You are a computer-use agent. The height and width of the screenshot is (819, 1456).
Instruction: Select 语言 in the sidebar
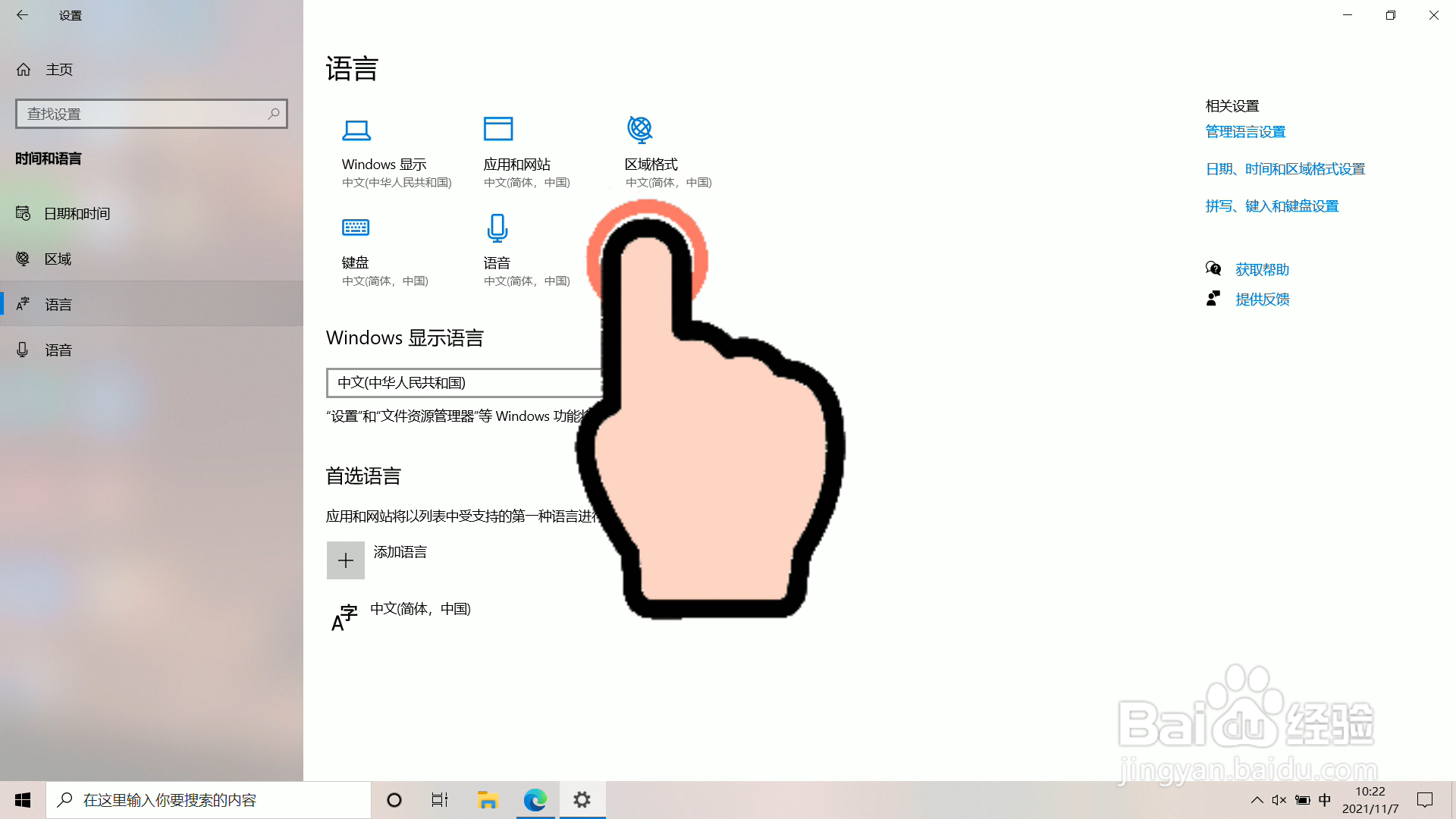tap(152, 305)
